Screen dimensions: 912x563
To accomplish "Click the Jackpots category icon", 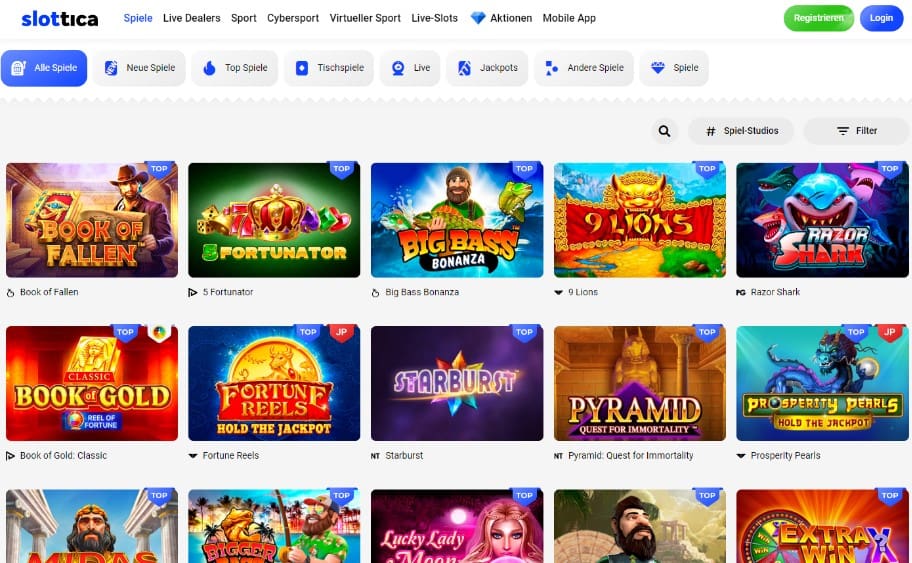I will pos(464,68).
